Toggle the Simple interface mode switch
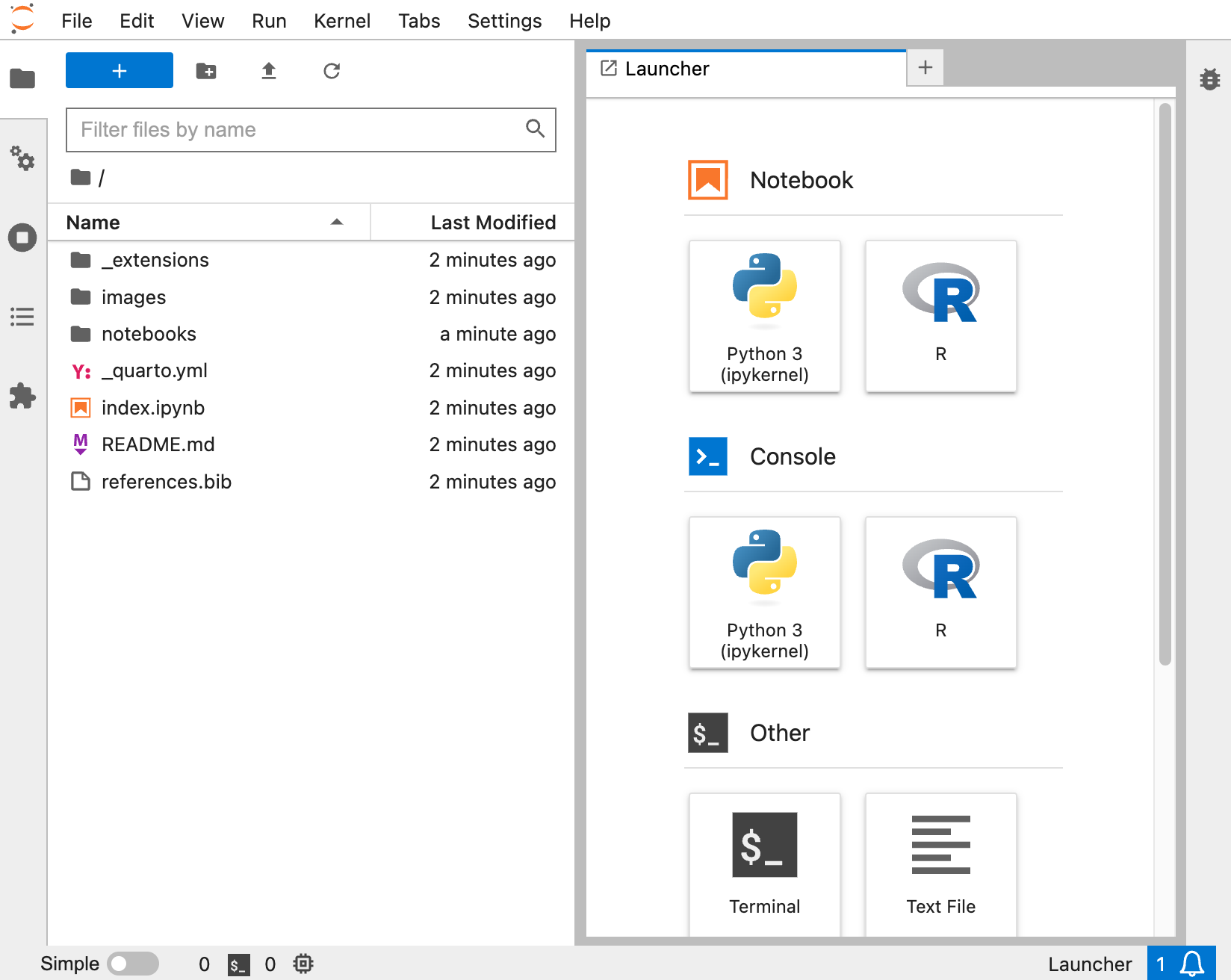Image resolution: width=1231 pixels, height=980 pixels. pos(133,964)
